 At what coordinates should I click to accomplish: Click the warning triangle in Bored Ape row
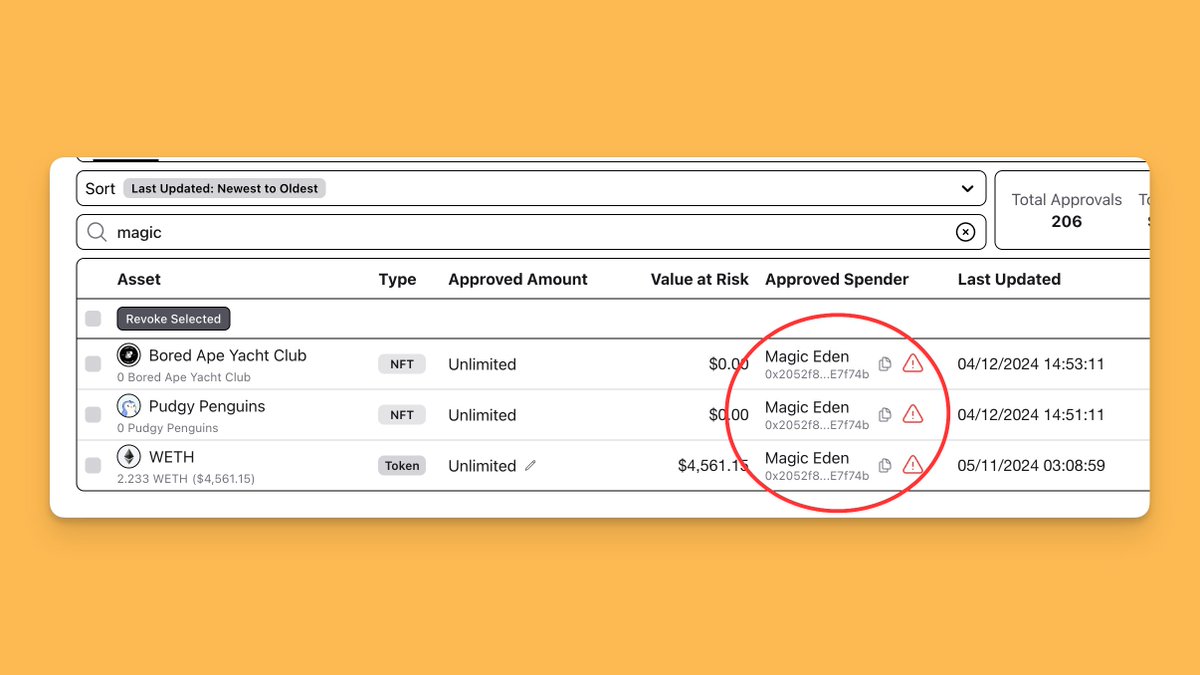click(x=913, y=364)
